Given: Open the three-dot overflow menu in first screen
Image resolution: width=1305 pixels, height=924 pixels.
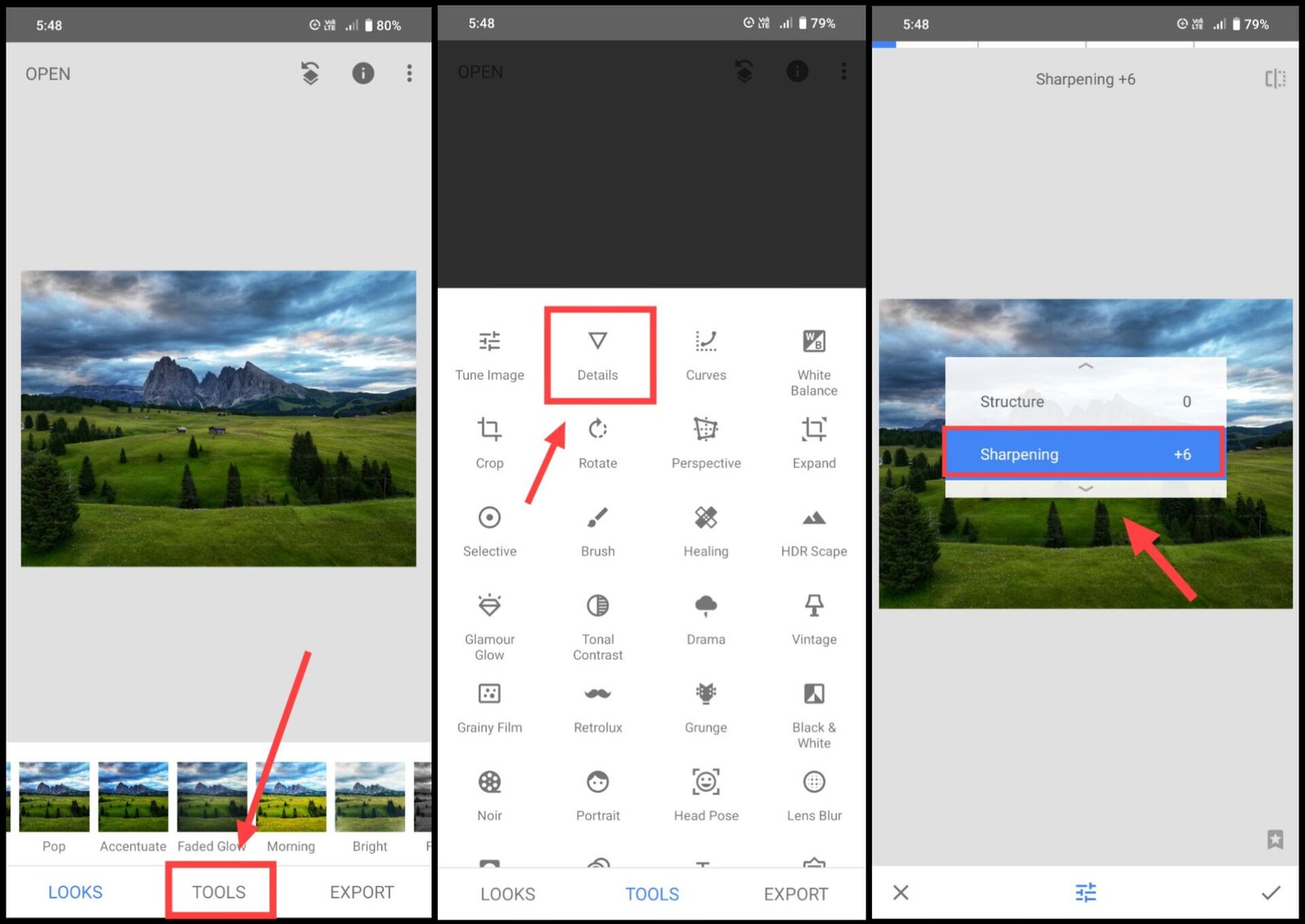Looking at the screenshot, I should pos(409,73).
